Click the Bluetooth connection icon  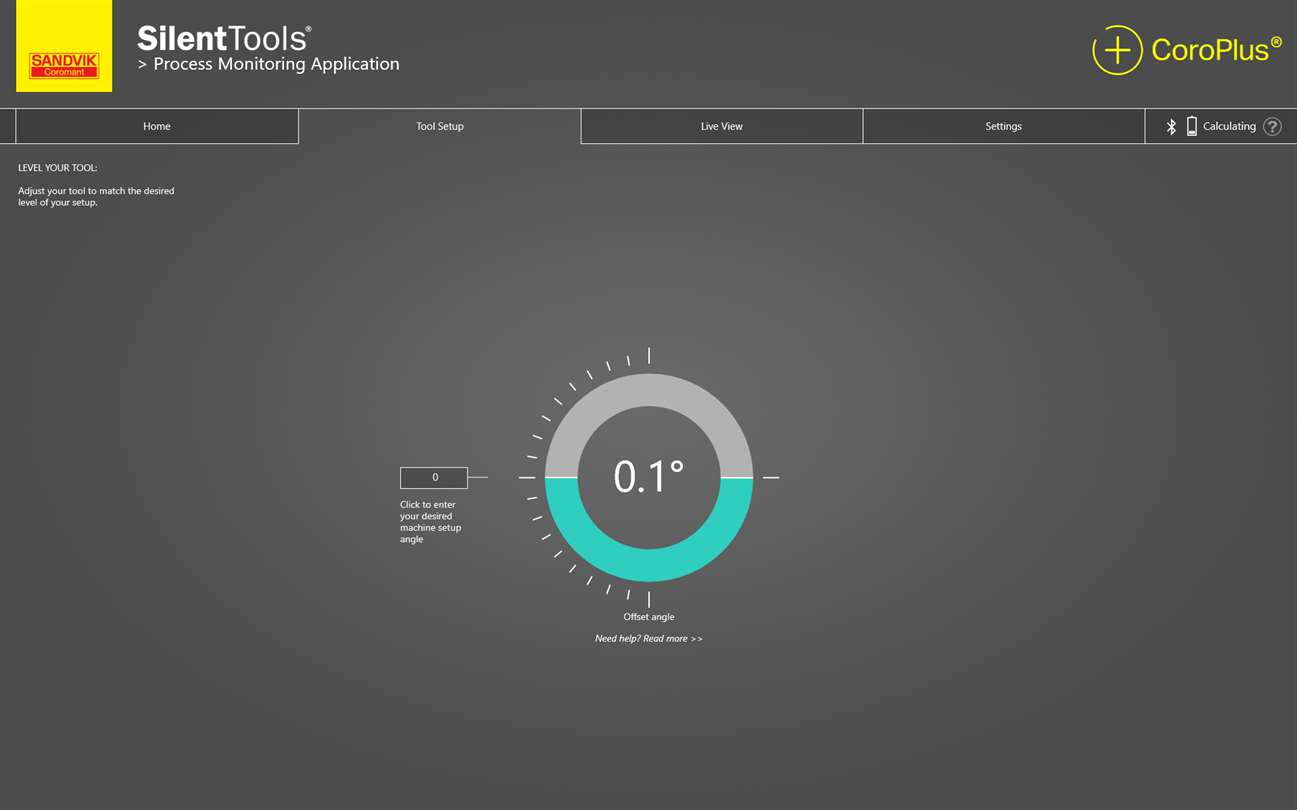(x=1171, y=126)
